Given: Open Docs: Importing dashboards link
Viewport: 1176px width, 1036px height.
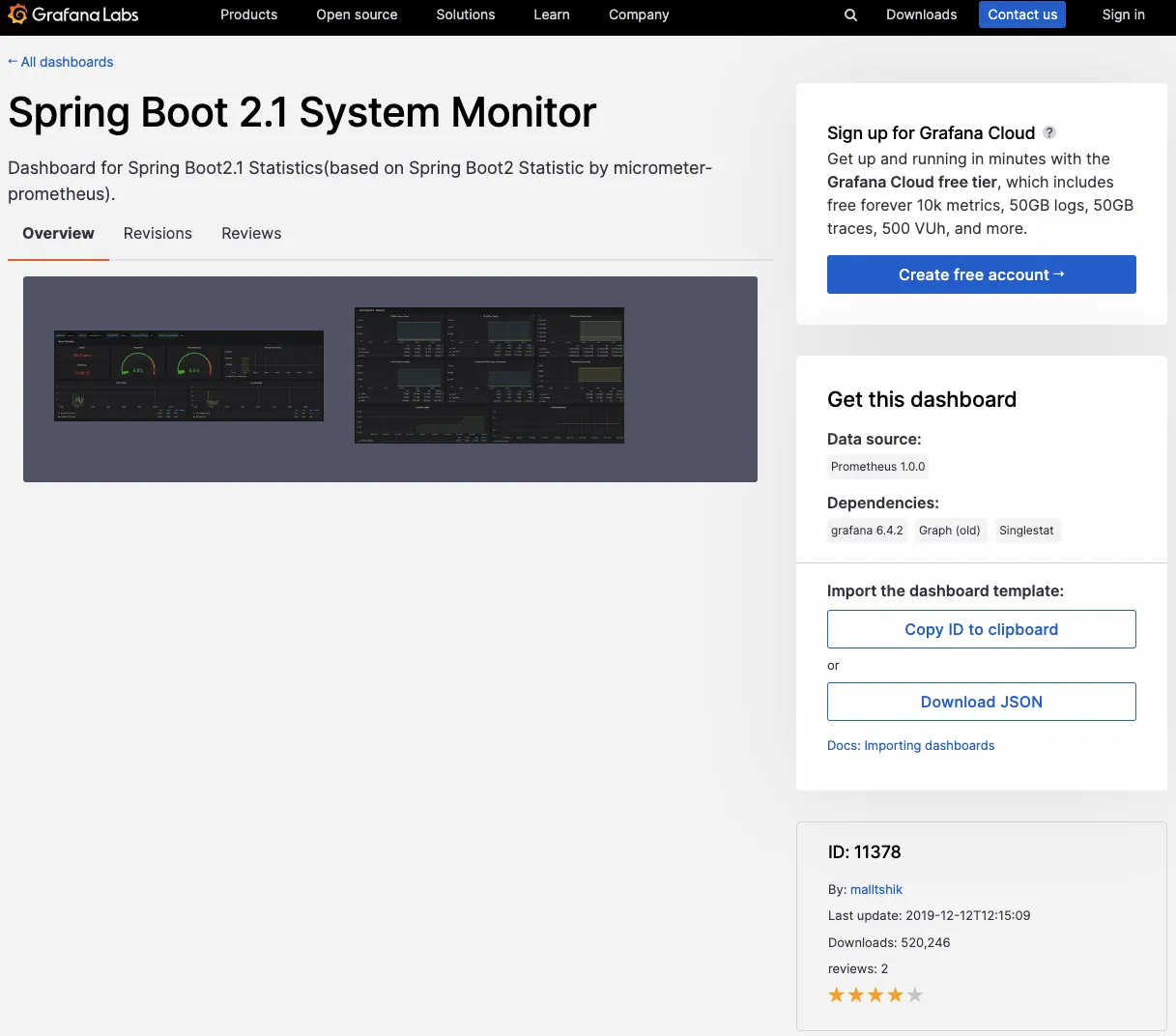Looking at the screenshot, I should [910, 745].
